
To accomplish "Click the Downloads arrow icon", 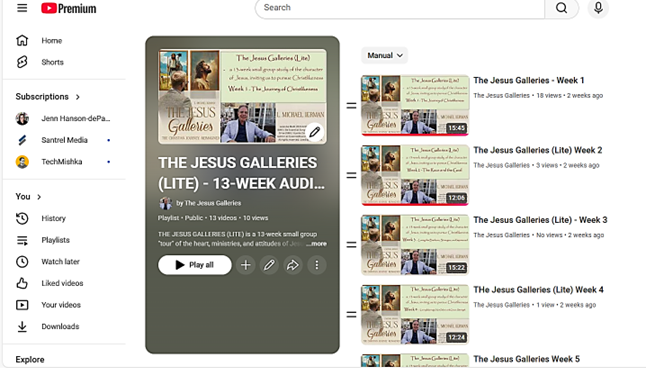I will click(22, 326).
